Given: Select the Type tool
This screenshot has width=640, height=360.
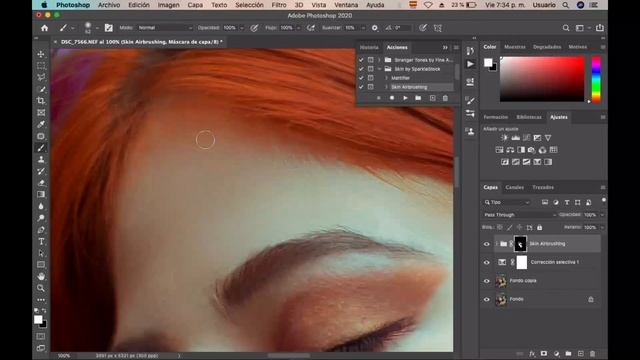Looking at the screenshot, I should [x=41, y=242].
